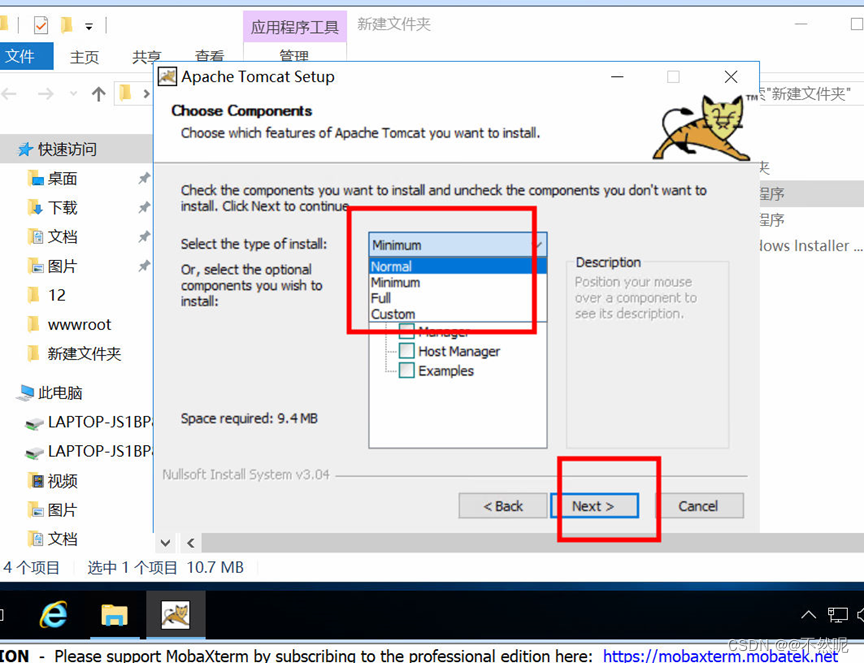The height and width of the screenshot is (663, 864).
Task: Click the address bar folder icon
Action: pos(126,93)
